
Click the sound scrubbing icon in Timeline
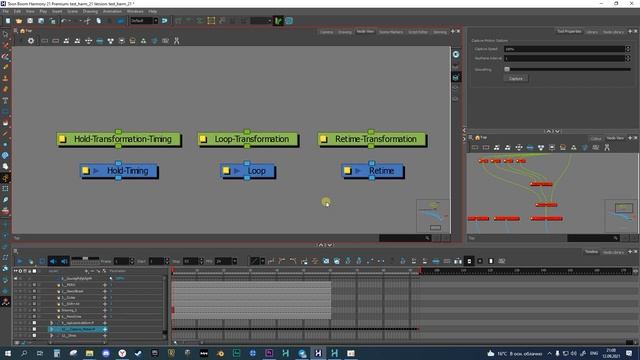(64, 261)
